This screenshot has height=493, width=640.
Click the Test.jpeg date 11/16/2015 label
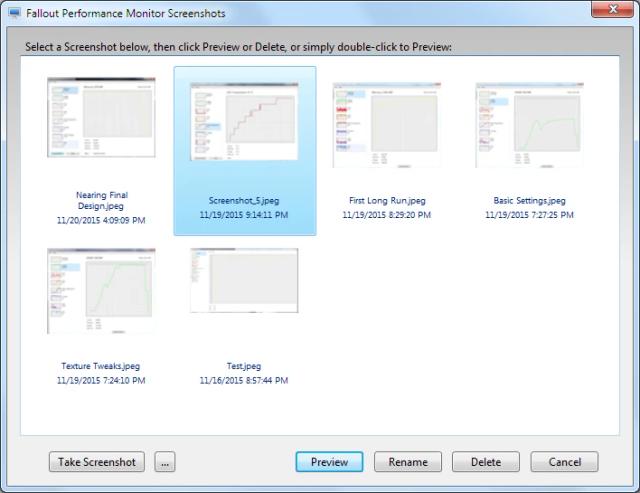tap(244, 381)
